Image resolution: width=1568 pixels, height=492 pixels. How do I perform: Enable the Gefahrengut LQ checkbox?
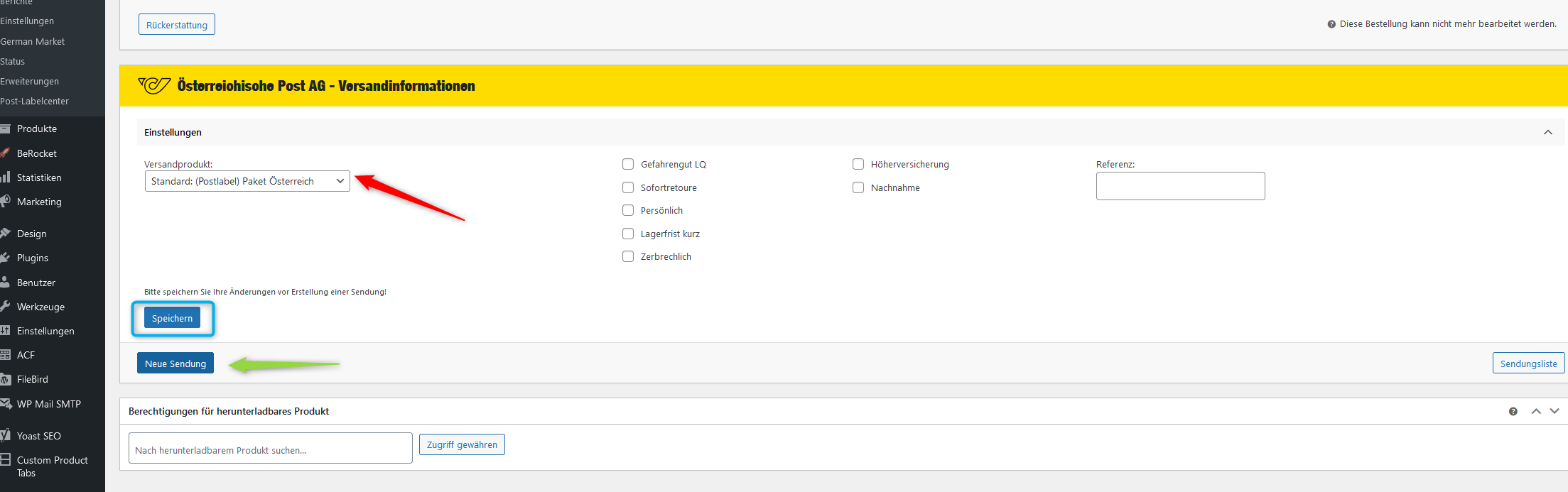628,164
